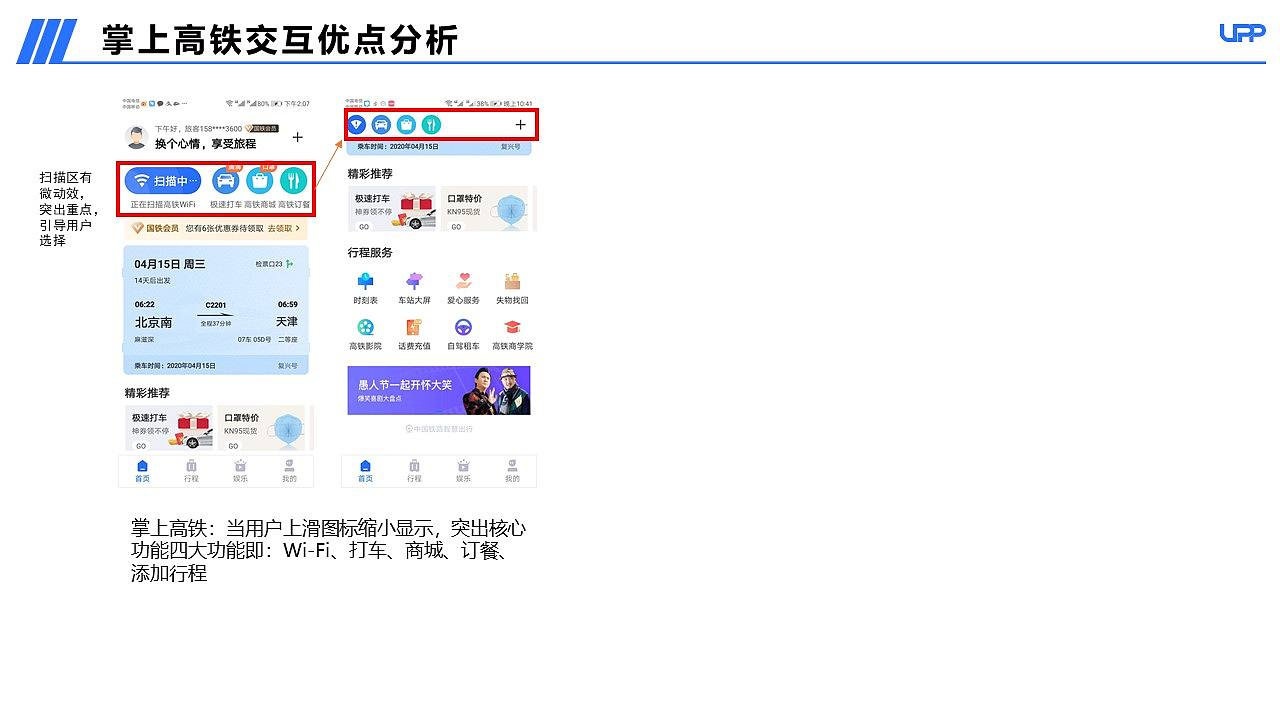The height and width of the screenshot is (720, 1280).
Task: Open 爱心服务 care service icon
Action: tap(463, 288)
